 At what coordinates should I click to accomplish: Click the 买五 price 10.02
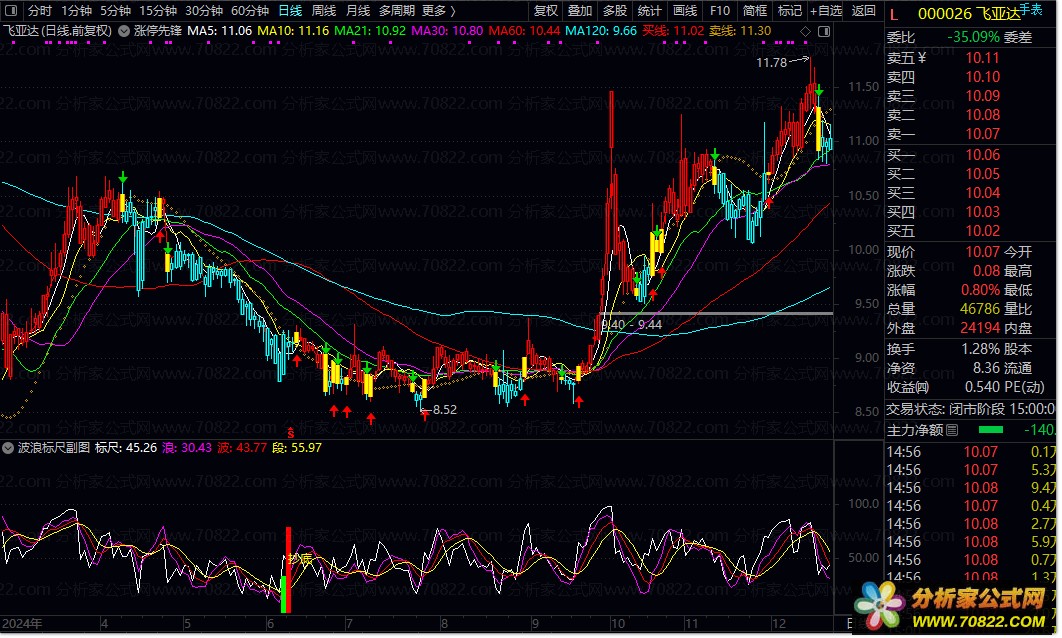click(x=982, y=230)
